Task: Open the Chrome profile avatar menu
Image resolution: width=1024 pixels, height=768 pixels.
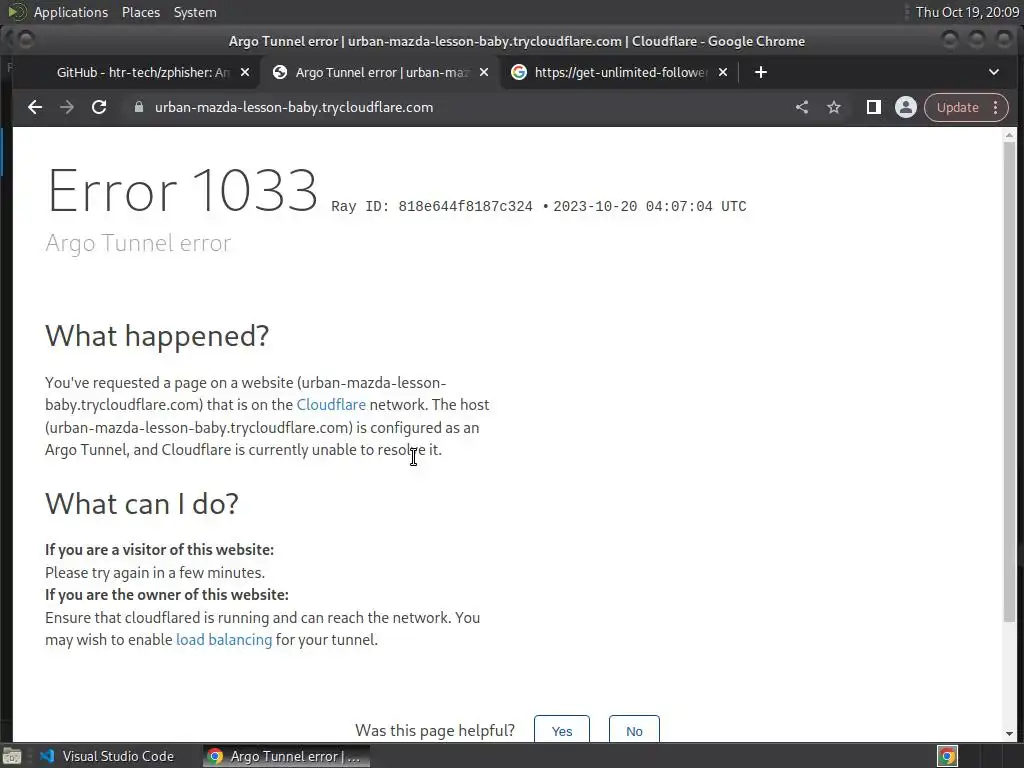Action: tap(906, 107)
